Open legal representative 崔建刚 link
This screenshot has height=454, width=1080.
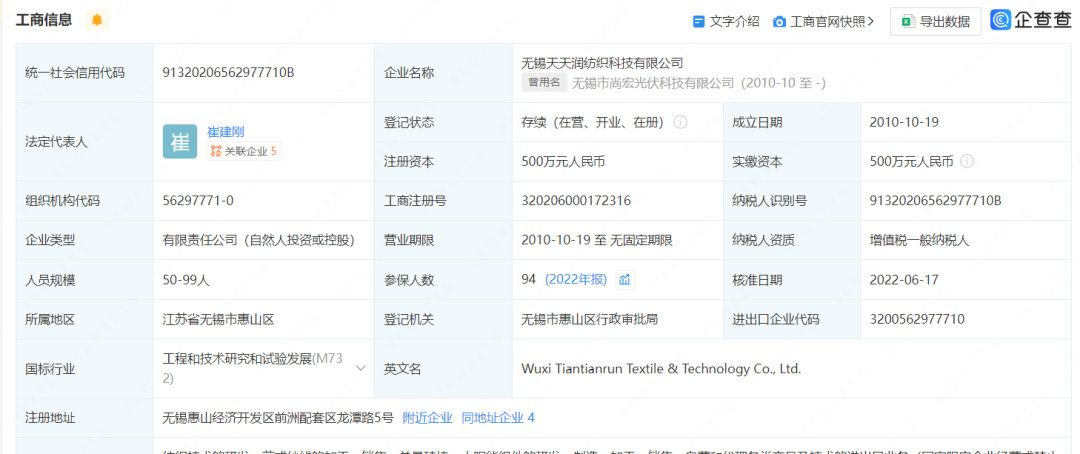point(226,132)
